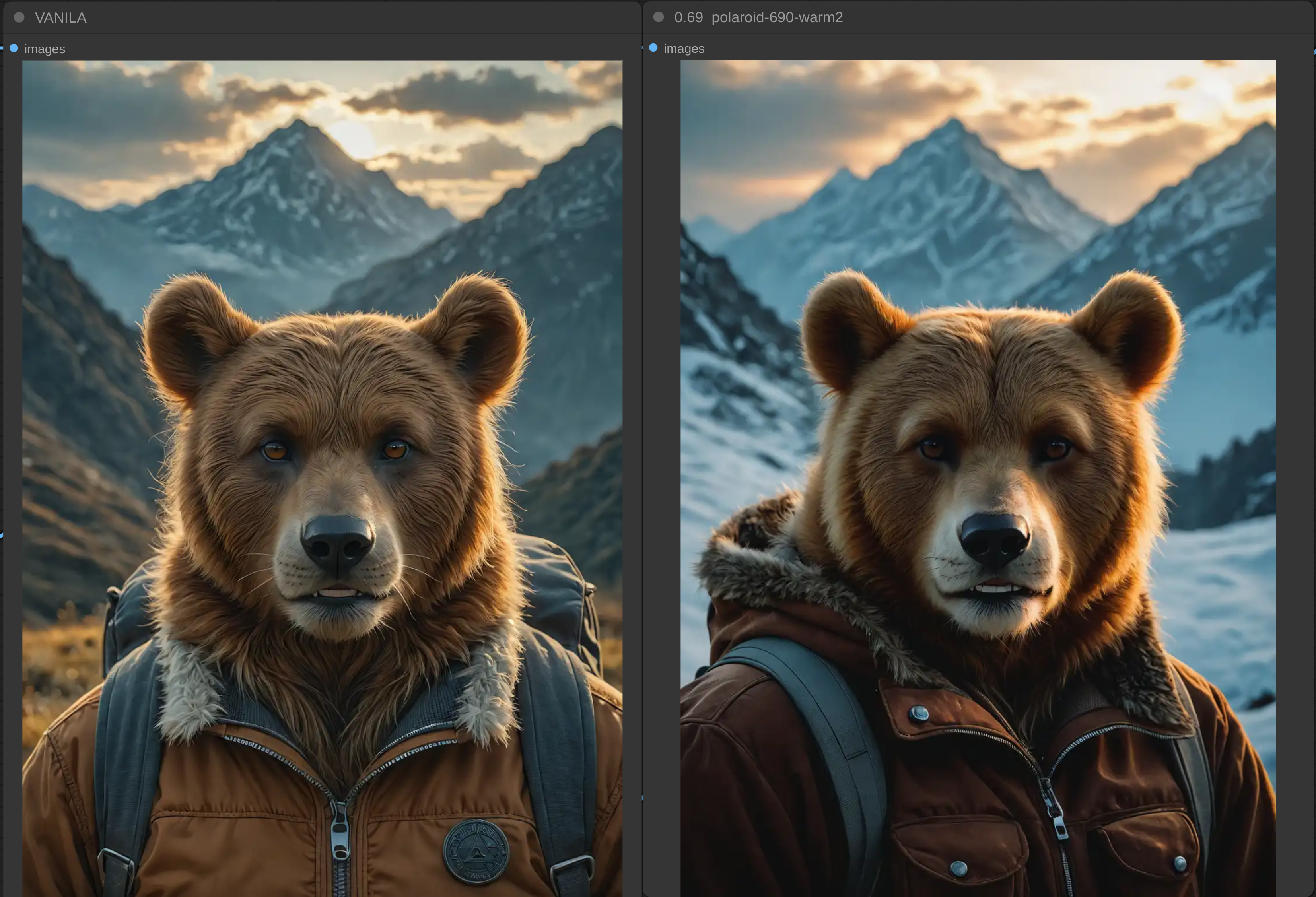Image resolution: width=1316 pixels, height=897 pixels.
Task: Click the VANILA node's blue images input socket
Action: pyautogui.click(x=14, y=48)
